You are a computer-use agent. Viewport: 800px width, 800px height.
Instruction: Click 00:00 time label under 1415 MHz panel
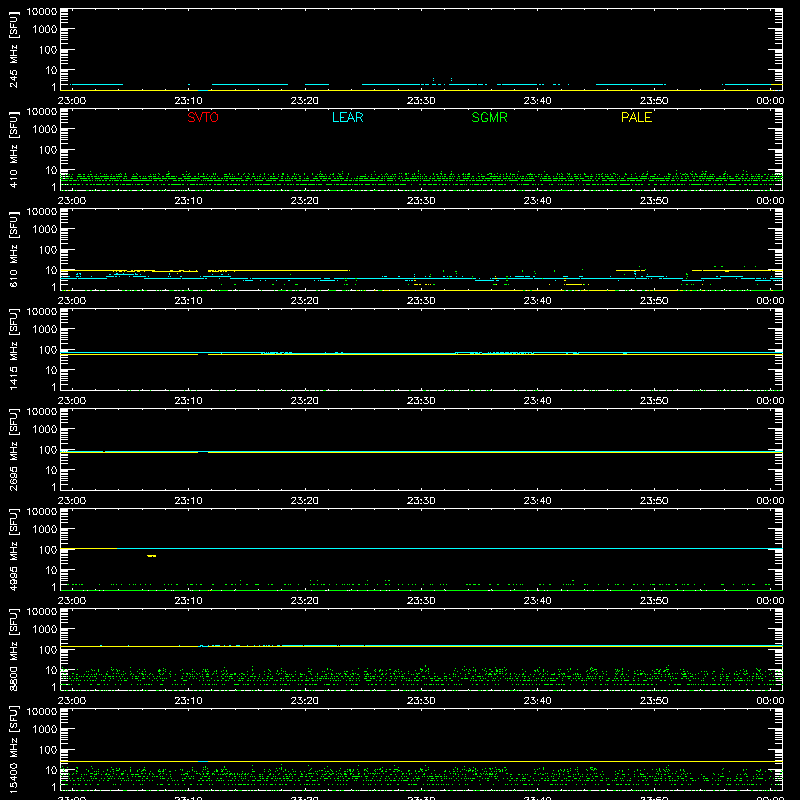(x=770, y=401)
